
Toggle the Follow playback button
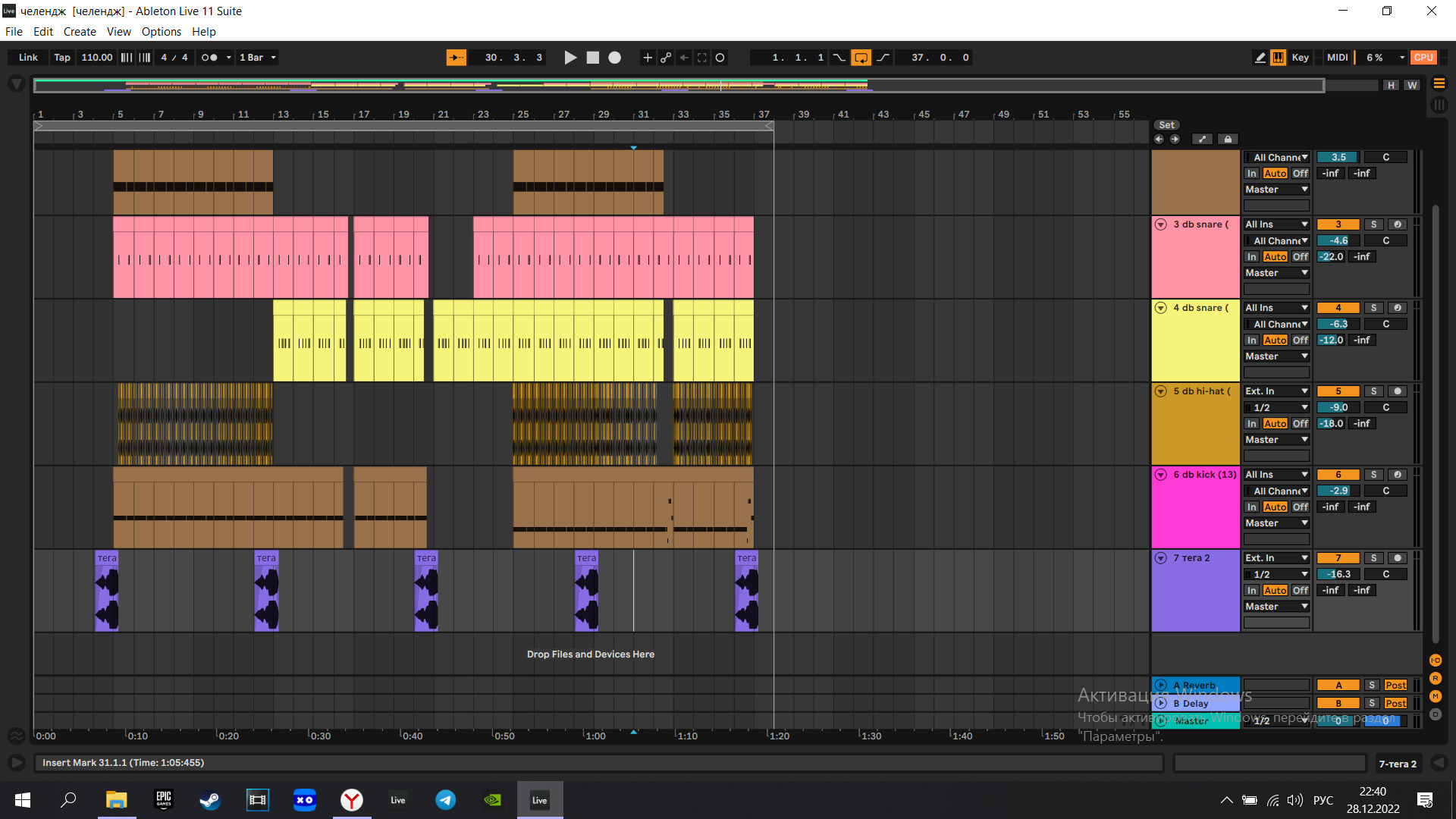pyautogui.click(x=456, y=58)
